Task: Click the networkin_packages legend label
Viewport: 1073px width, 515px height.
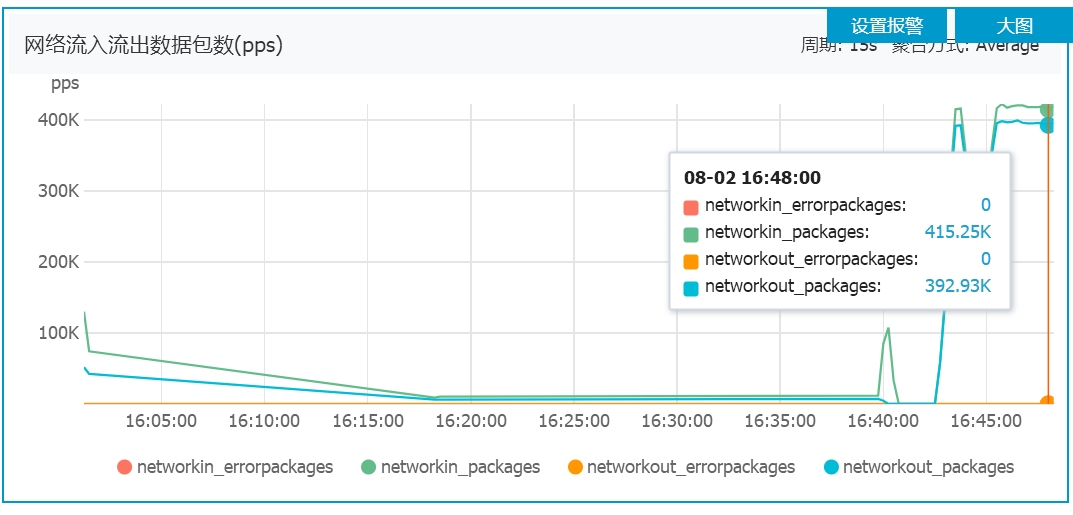Action: [461, 467]
